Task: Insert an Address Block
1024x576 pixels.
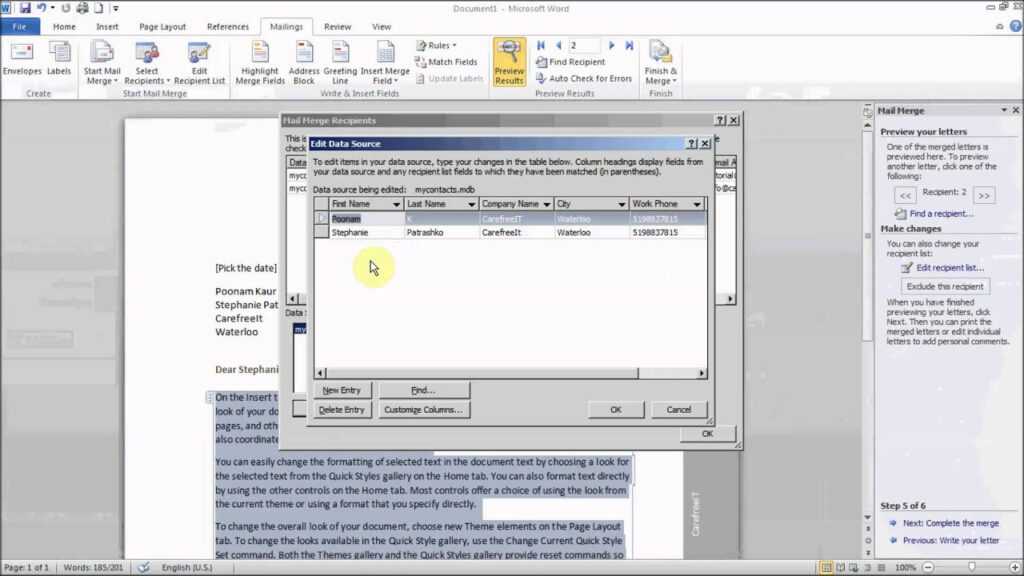Action: pos(304,61)
